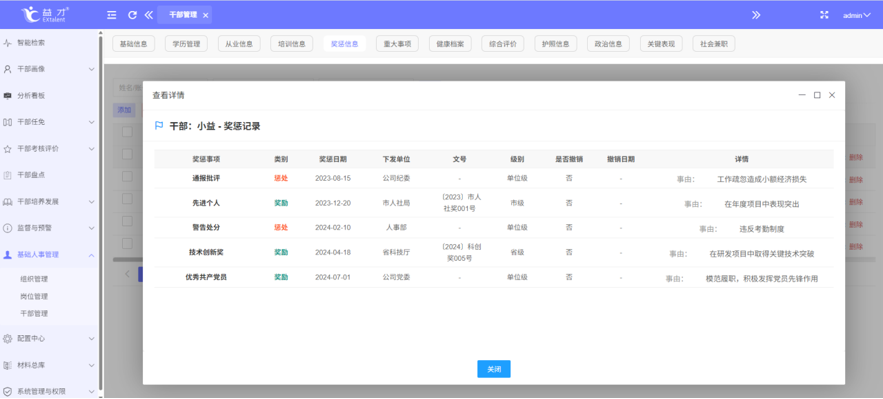Switch to the 培训信息 tab
The width and height of the screenshot is (883, 399).
click(292, 44)
